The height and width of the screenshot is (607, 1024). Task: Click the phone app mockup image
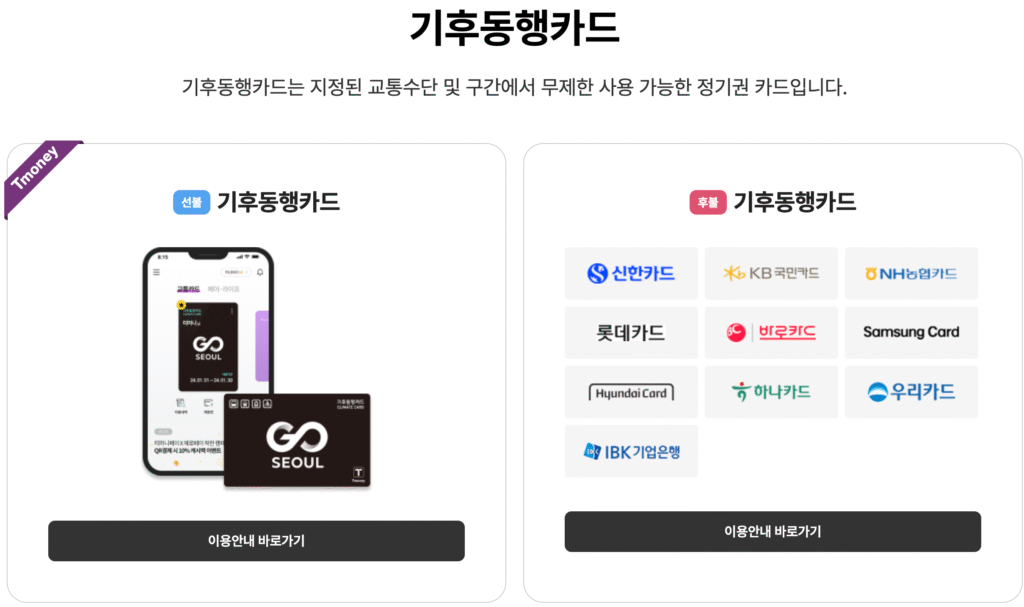tap(208, 361)
